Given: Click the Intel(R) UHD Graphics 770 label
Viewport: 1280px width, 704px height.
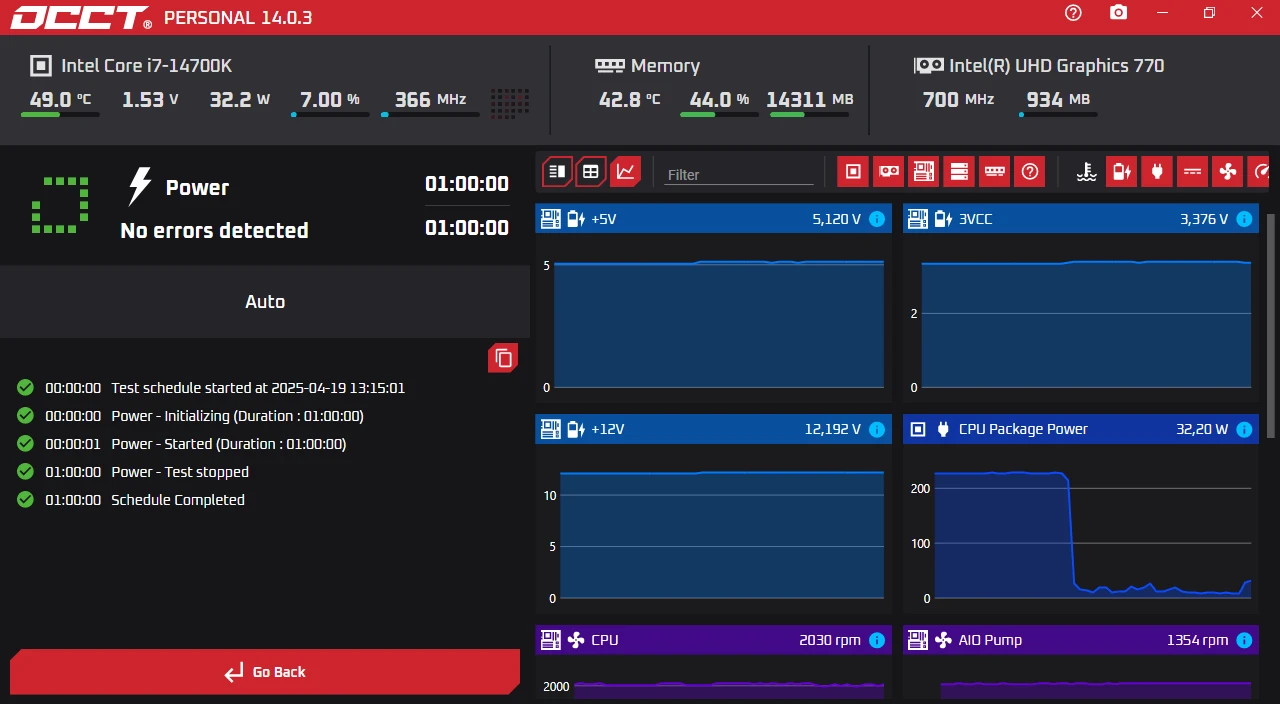Looking at the screenshot, I should click(x=1057, y=66).
